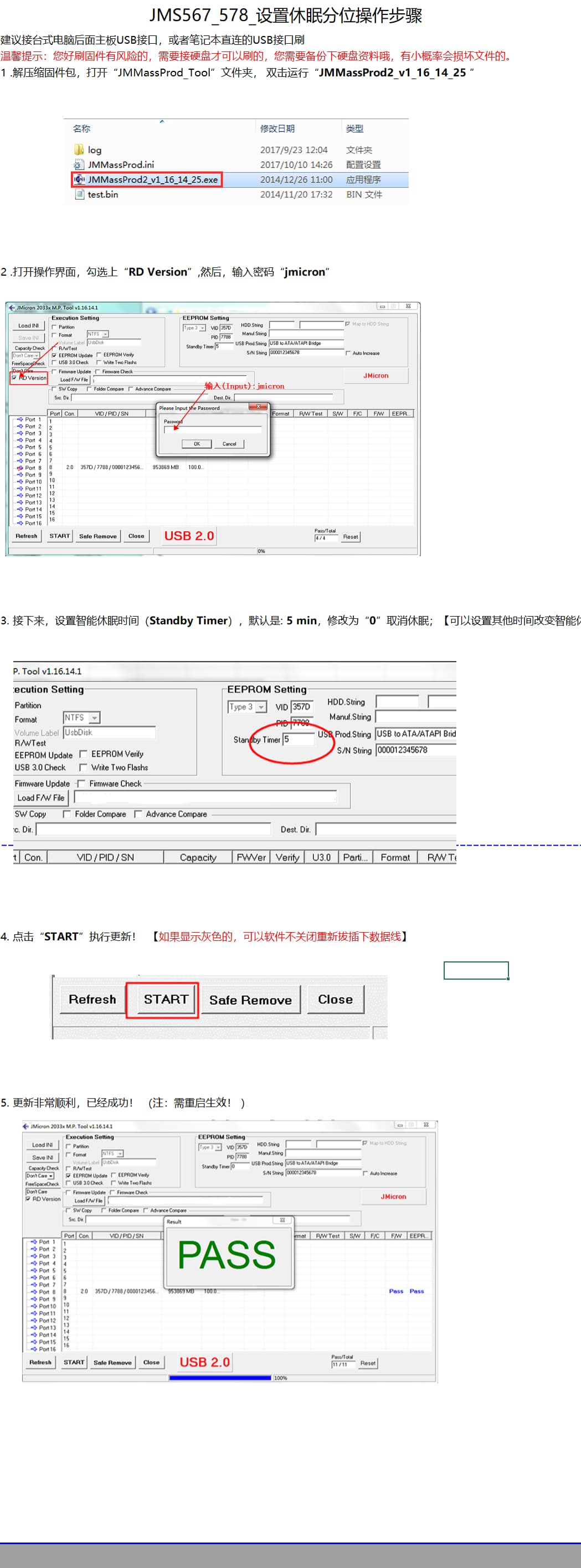Enable Partition checkbox in password-dialog window

pyautogui.click(x=54, y=327)
